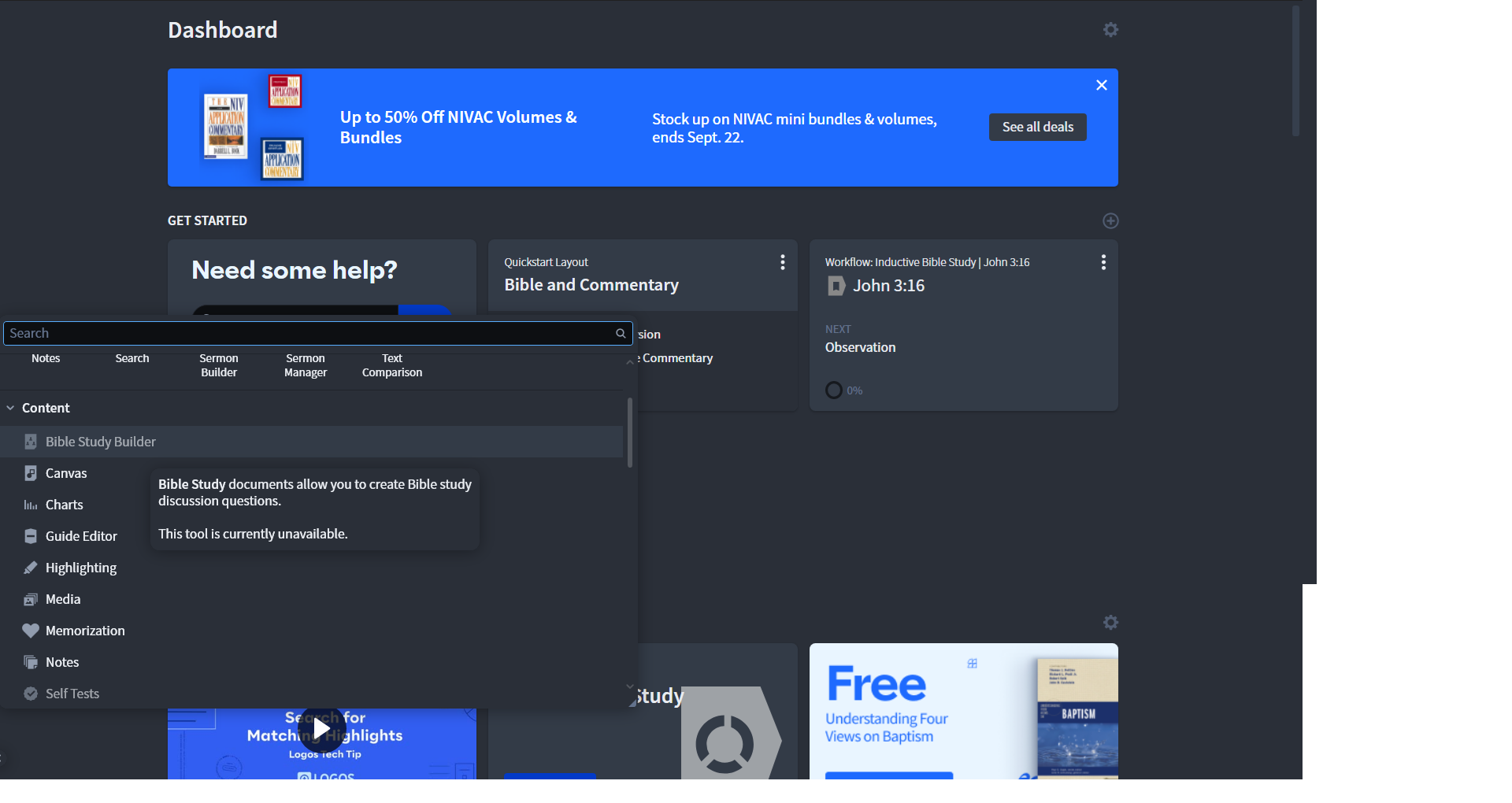The image size is (1512, 803).
Task: Click the Media icon
Action: tap(31, 599)
